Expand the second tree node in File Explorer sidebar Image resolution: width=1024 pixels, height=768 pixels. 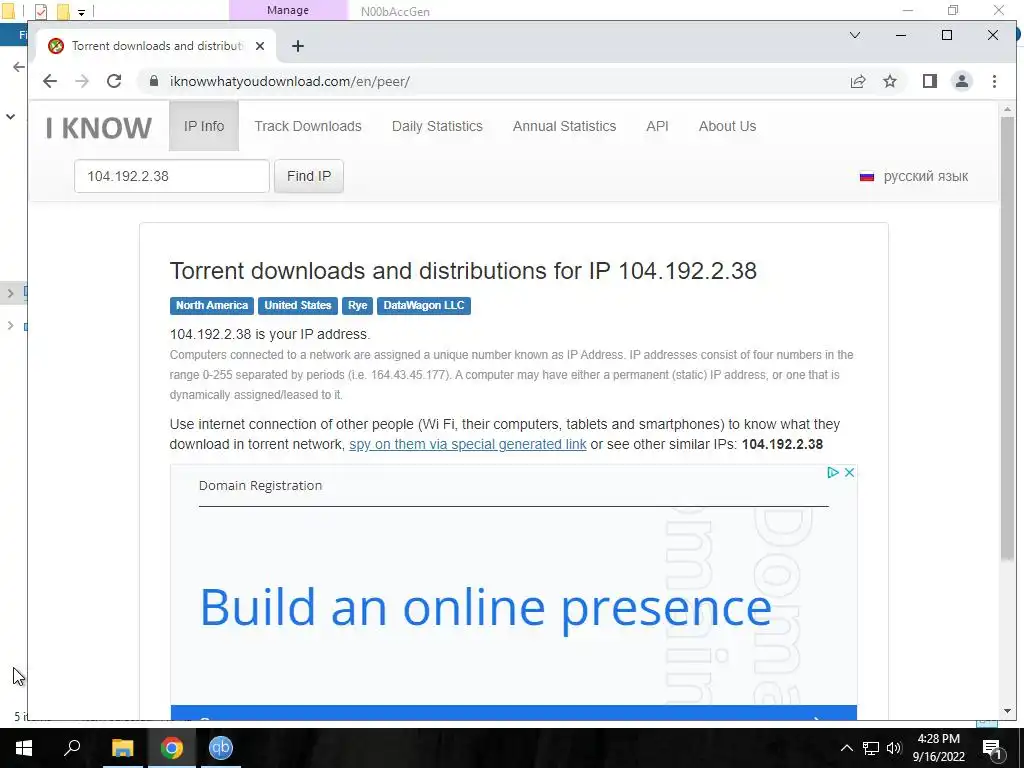click(10, 325)
